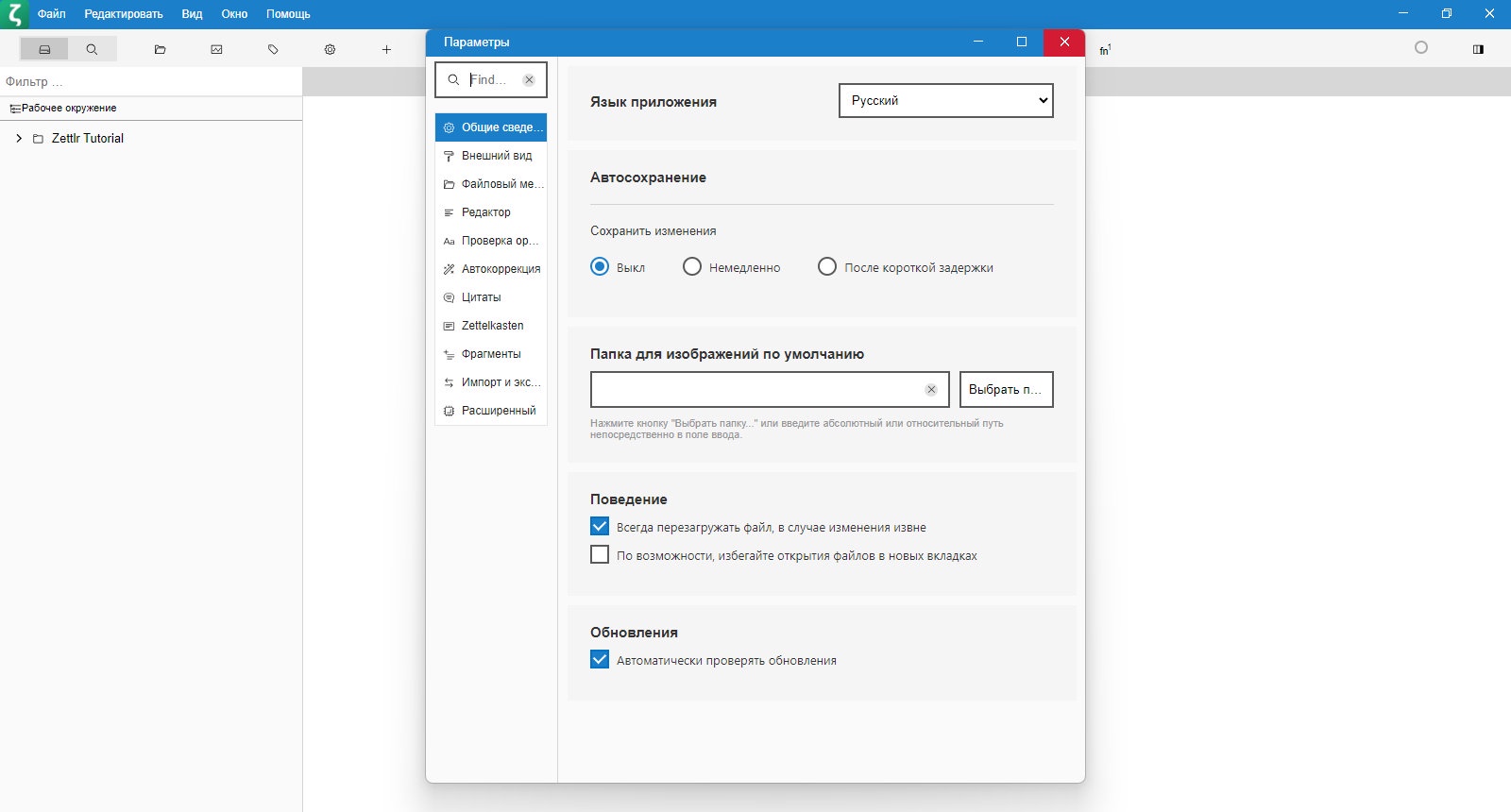Open the Окно menu
Viewport: 1511px width, 812px height.
234,14
